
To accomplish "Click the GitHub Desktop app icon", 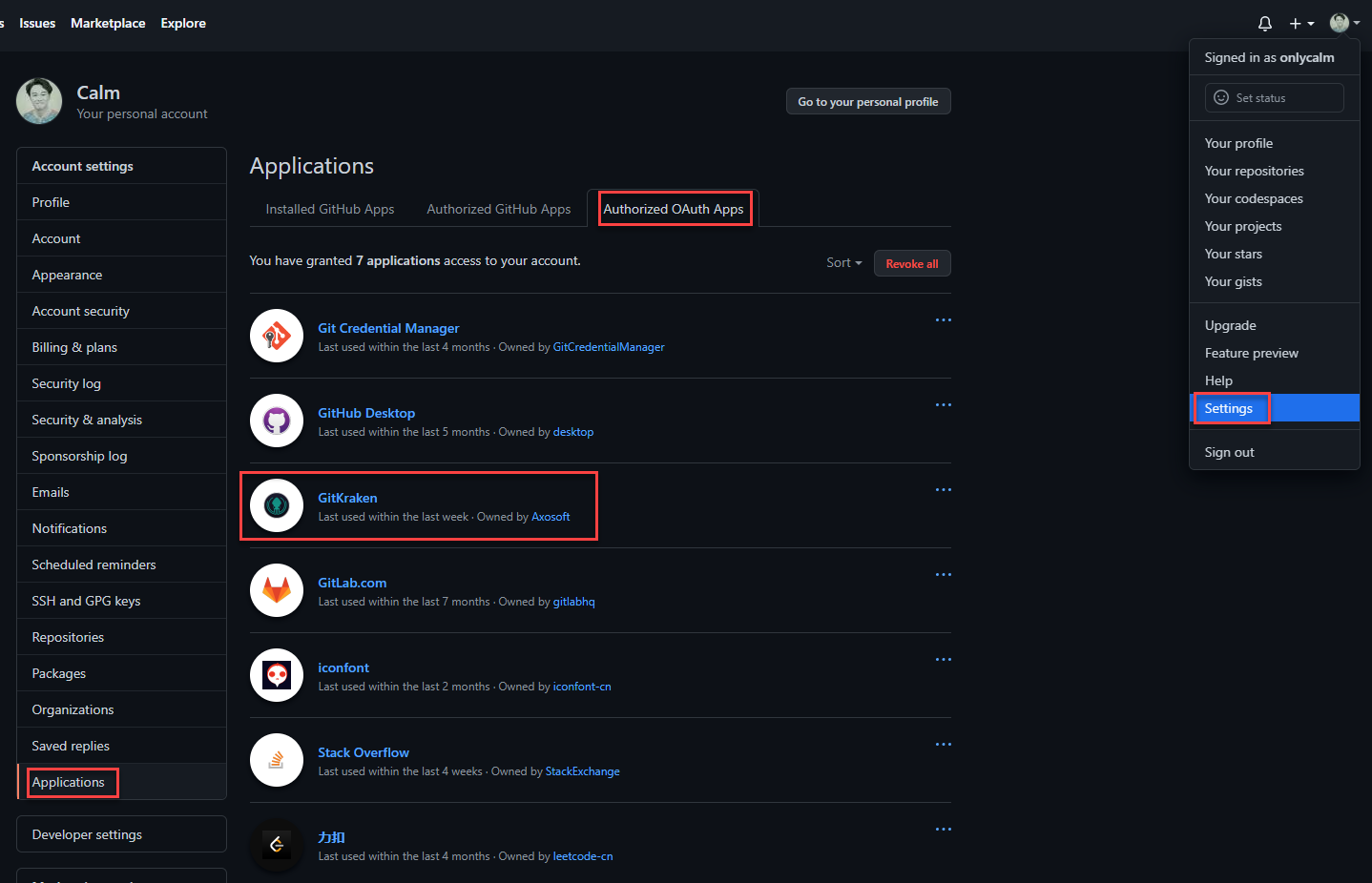I will click(277, 421).
